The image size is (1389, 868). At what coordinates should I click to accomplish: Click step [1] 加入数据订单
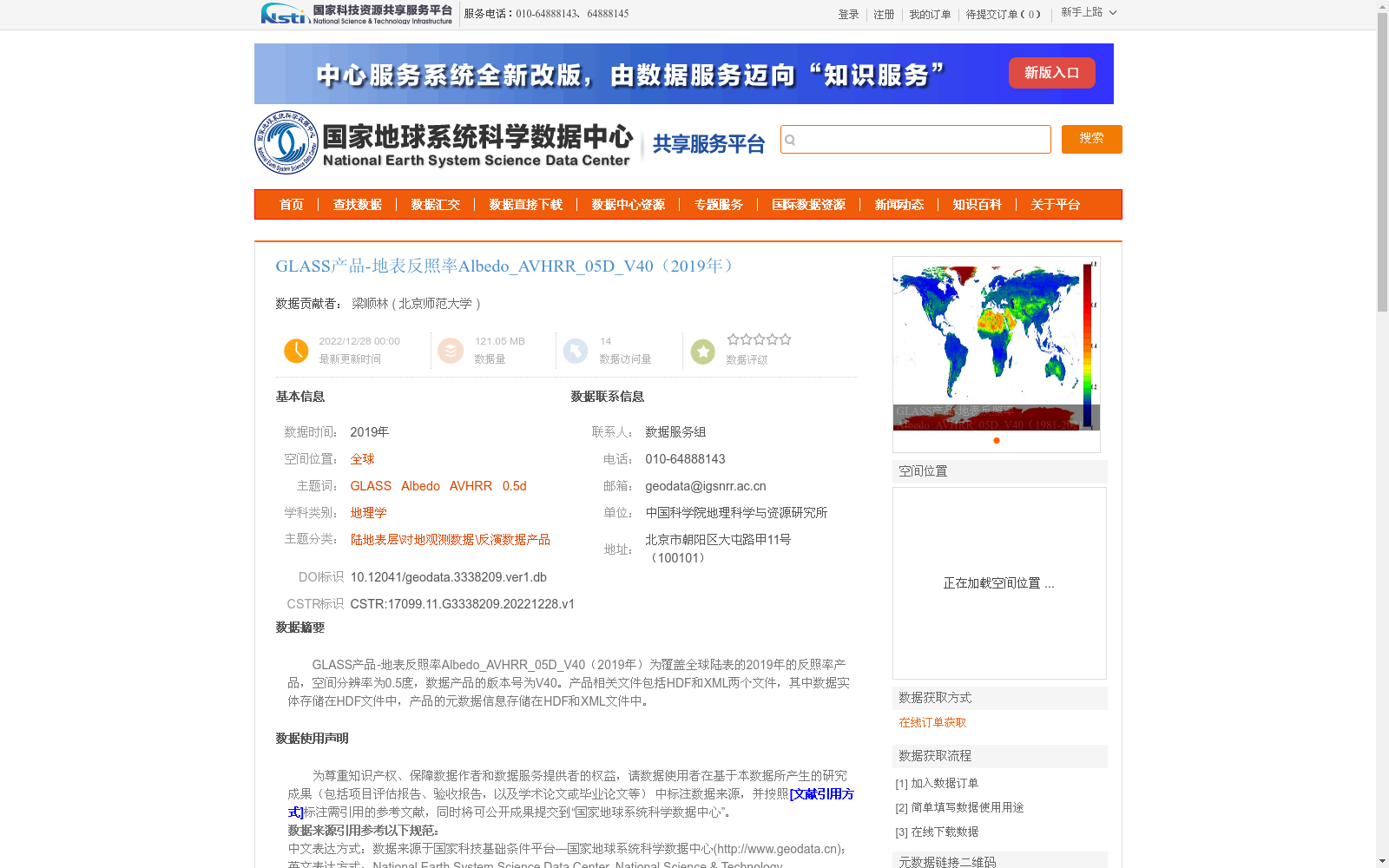point(938,783)
